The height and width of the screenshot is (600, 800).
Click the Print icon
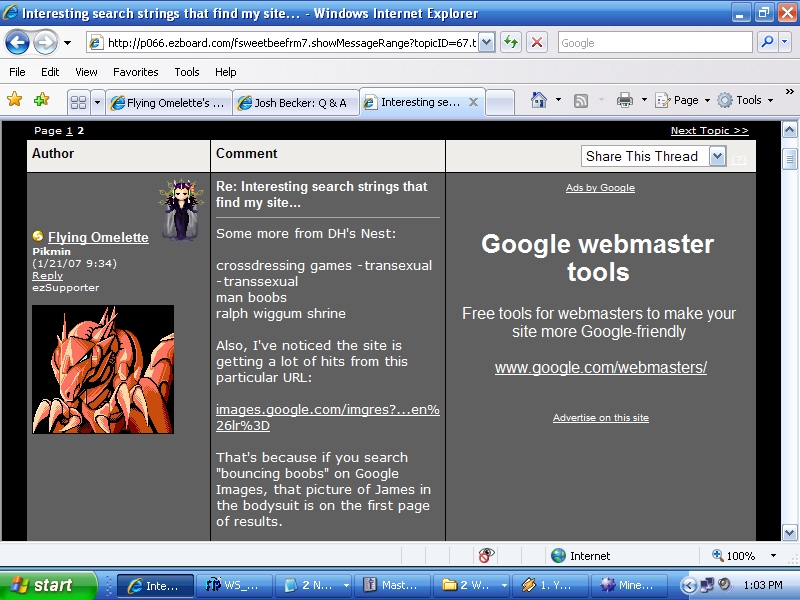[625, 100]
